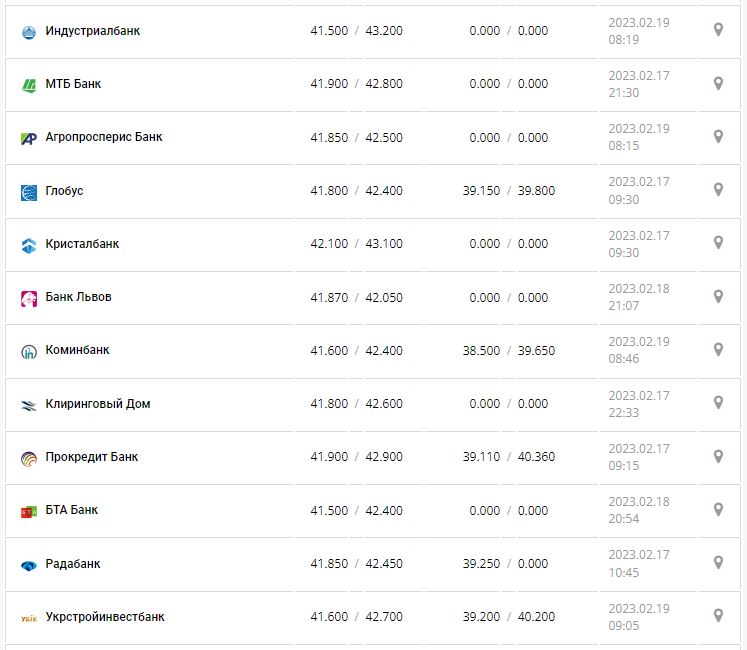Open Глобус branch location pin
This screenshot has width=747, height=650.
(718, 190)
